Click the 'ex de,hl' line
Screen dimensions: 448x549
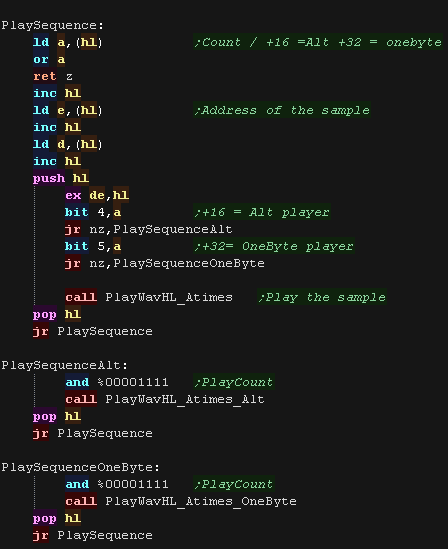tap(97, 195)
